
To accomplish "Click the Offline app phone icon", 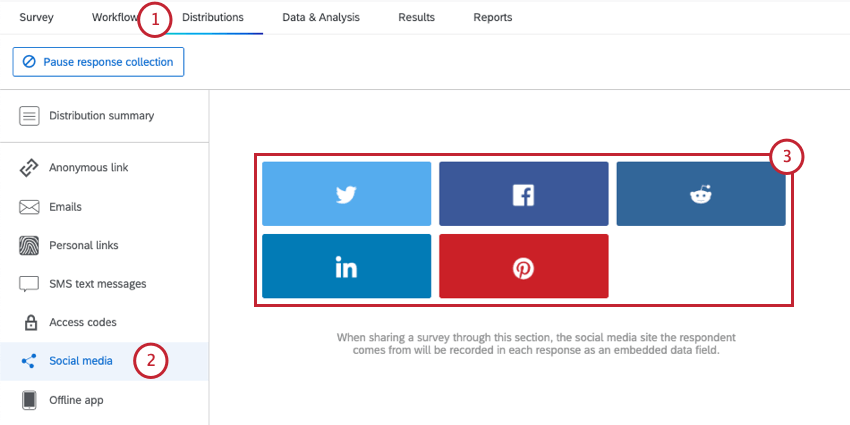I will [x=29, y=400].
